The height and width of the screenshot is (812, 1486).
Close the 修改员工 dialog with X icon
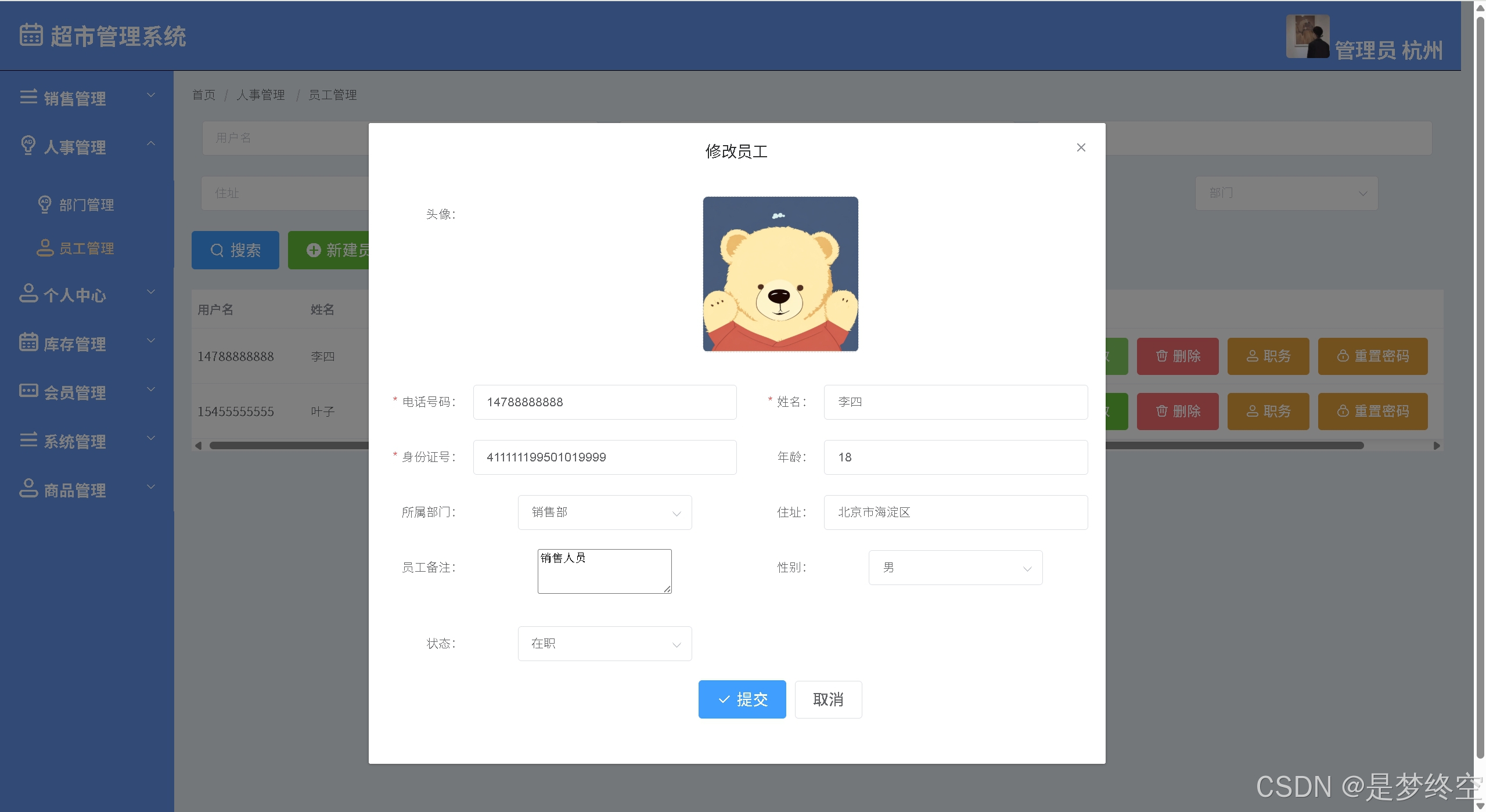[x=1081, y=147]
